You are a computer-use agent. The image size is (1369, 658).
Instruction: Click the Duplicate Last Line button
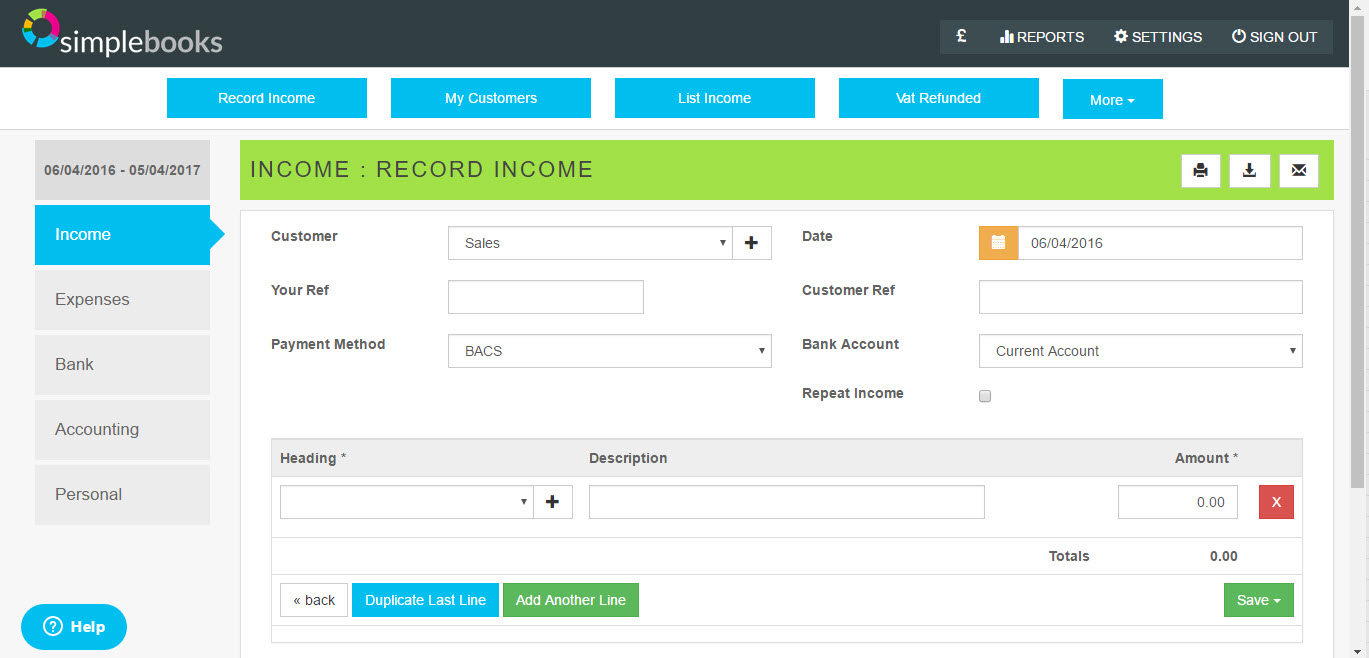pos(424,600)
